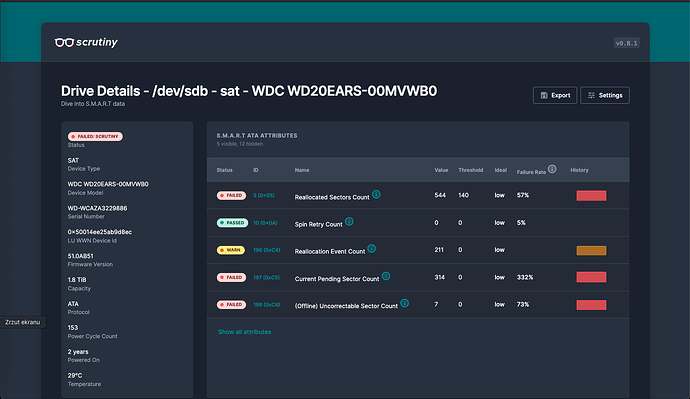Click the Threshold column header
Image resolution: width=690 pixels, height=399 pixels.
click(470, 170)
